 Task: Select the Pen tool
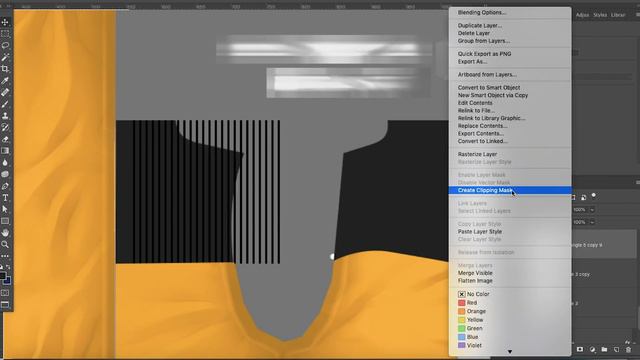5,186
